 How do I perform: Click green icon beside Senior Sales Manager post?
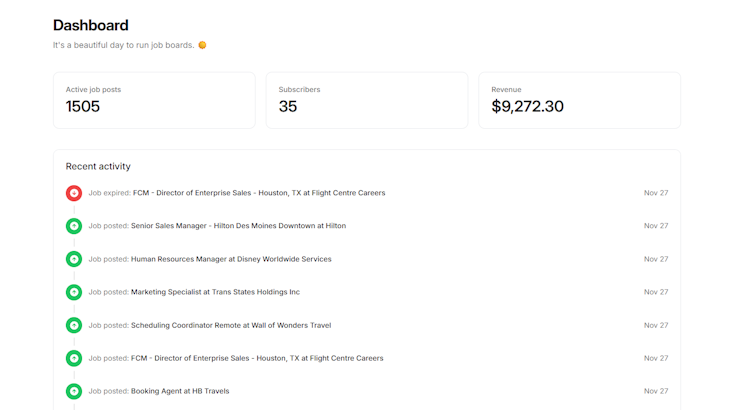[x=74, y=226]
